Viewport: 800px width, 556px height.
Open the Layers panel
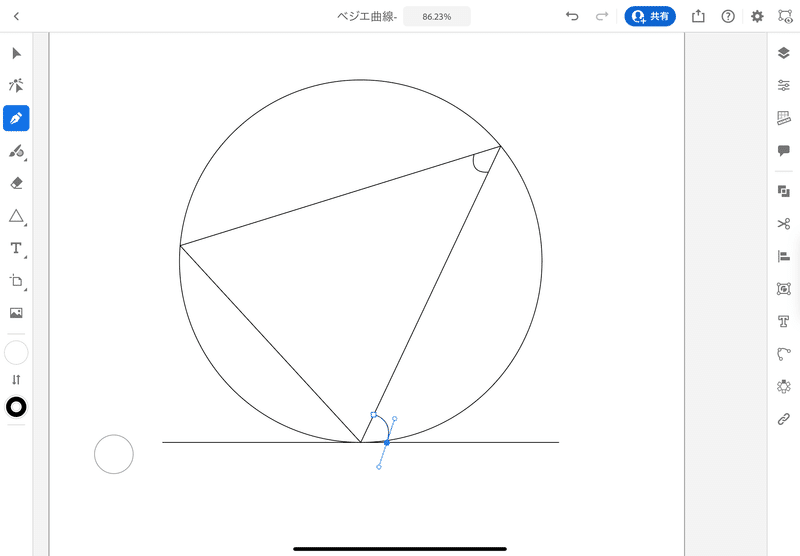pyautogui.click(x=784, y=53)
